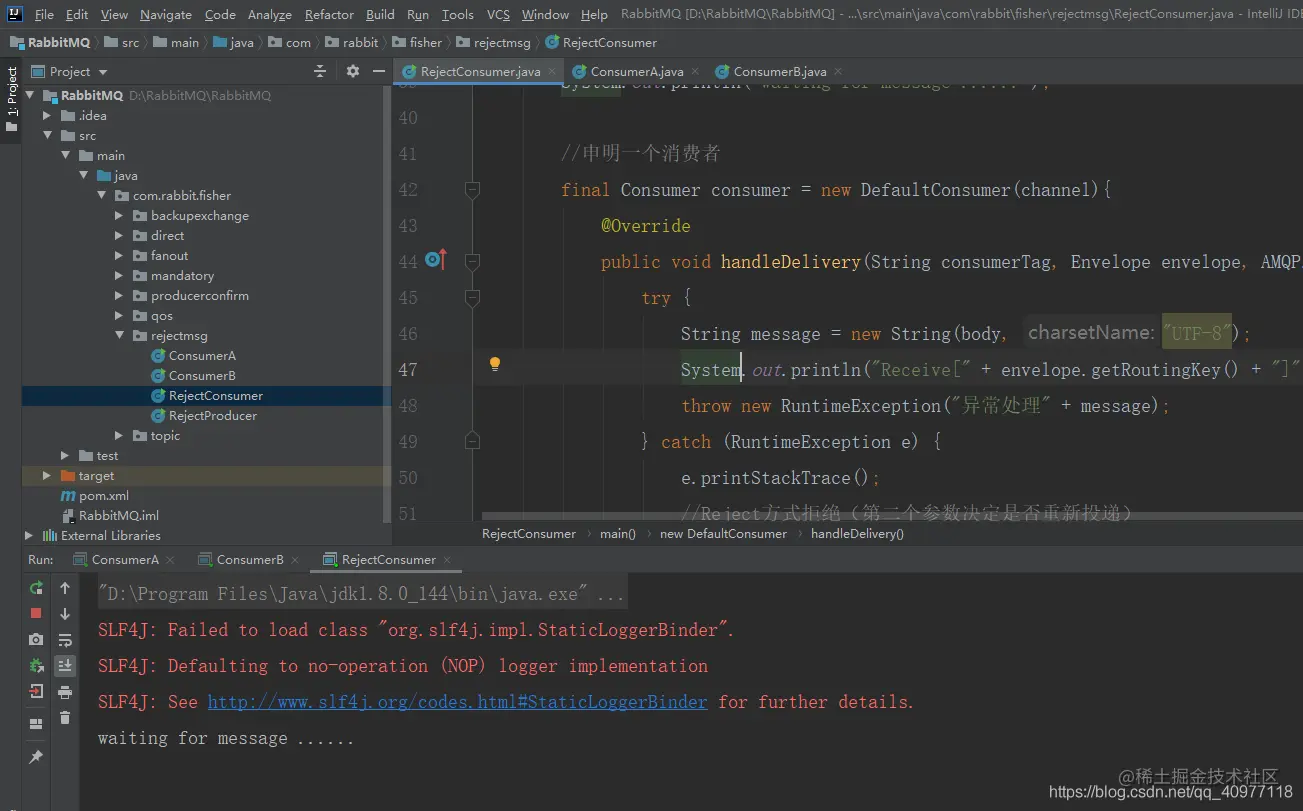The image size is (1303, 811).
Task: Open the File menu
Action: click(x=44, y=15)
